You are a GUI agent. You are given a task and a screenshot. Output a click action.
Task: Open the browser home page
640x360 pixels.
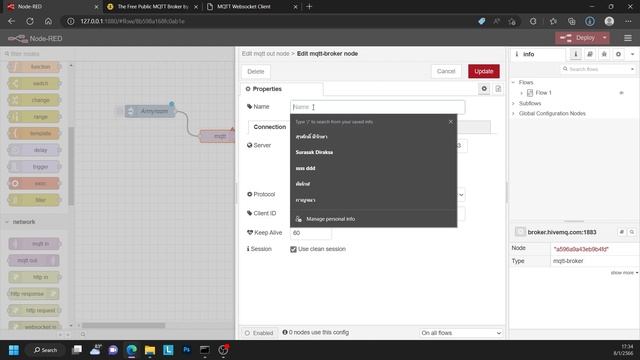(x=48, y=21)
